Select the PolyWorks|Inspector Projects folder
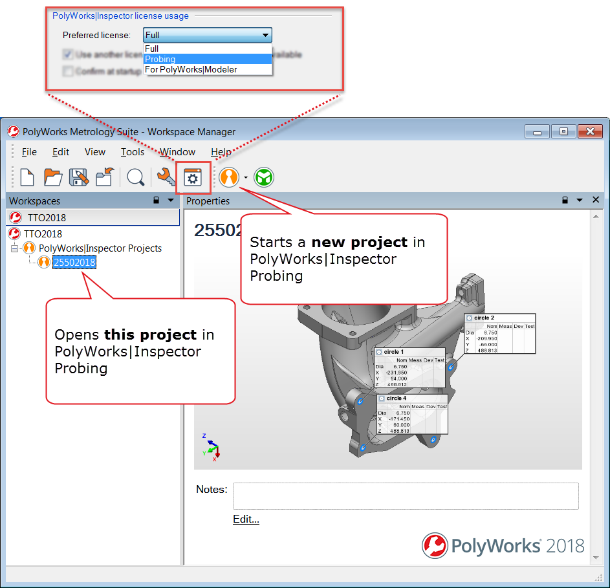 point(100,248)
